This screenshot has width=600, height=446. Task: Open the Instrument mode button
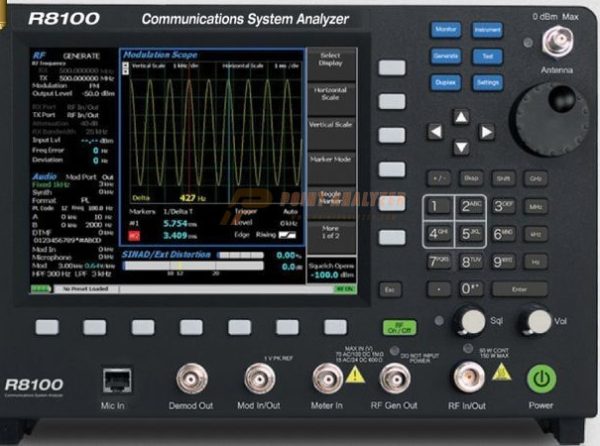[x=487, y=30]
